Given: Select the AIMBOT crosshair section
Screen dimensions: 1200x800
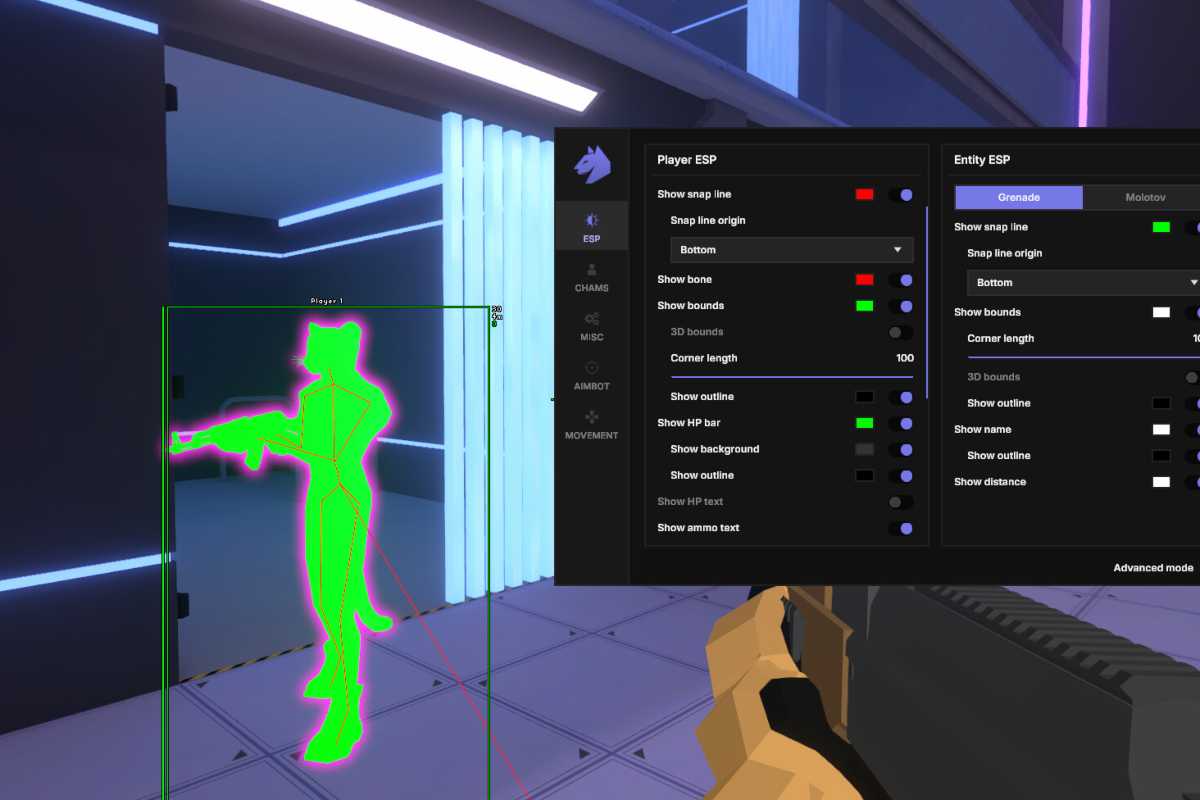Looking at the screenshot, I should [591, 375].
